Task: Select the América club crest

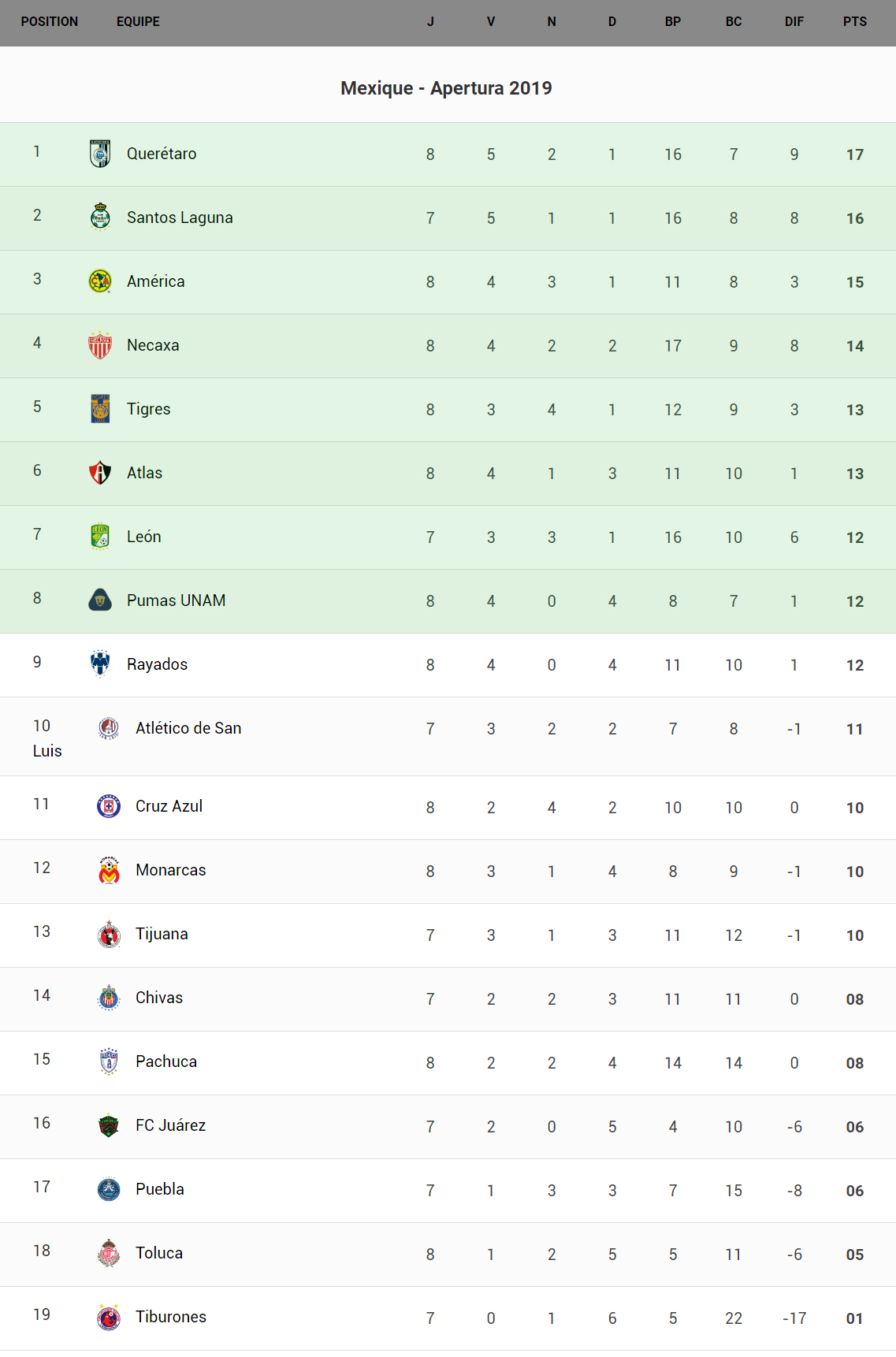Action: [x=100, y=281]
